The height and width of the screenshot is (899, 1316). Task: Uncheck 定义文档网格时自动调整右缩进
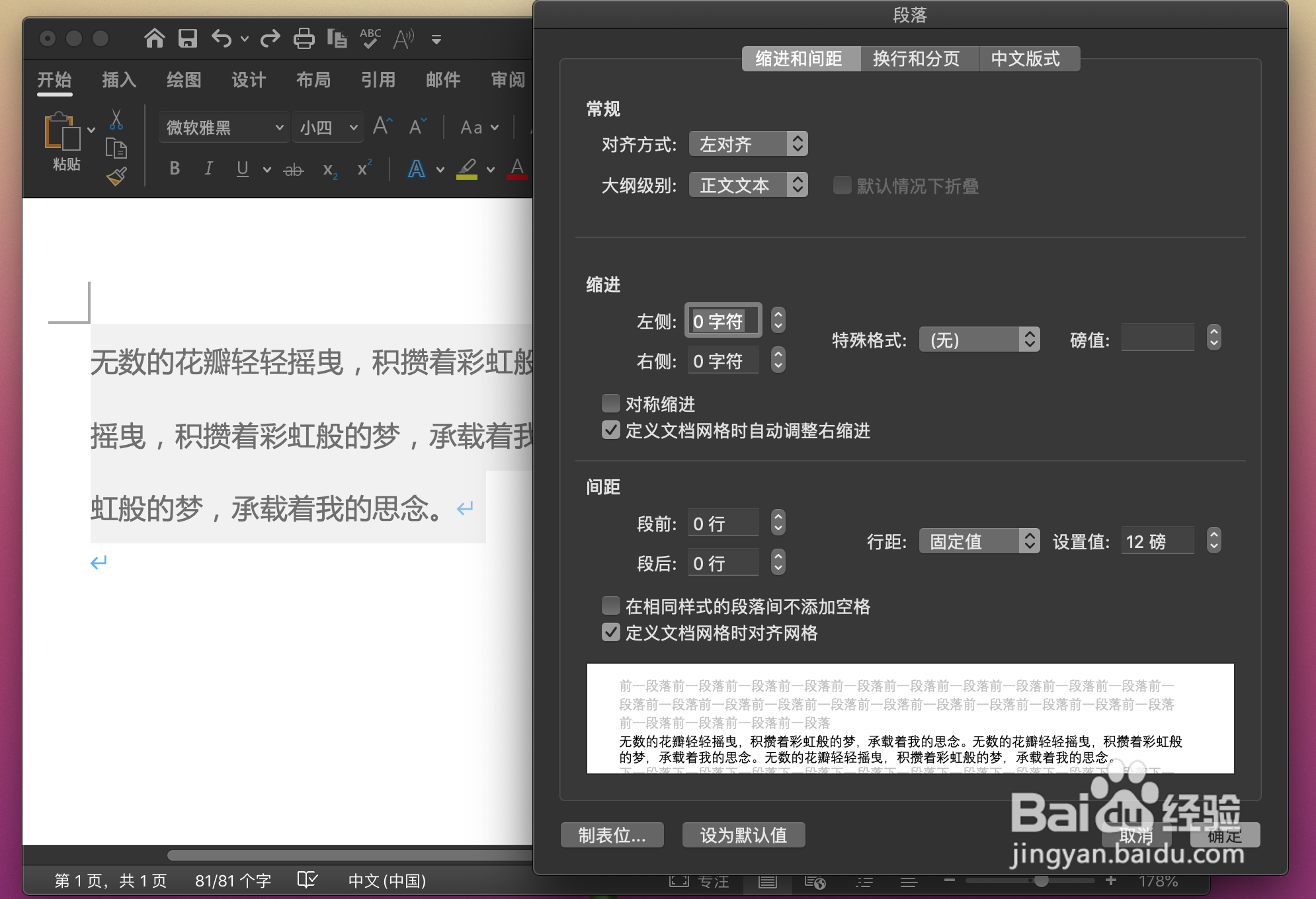(610, 430)
